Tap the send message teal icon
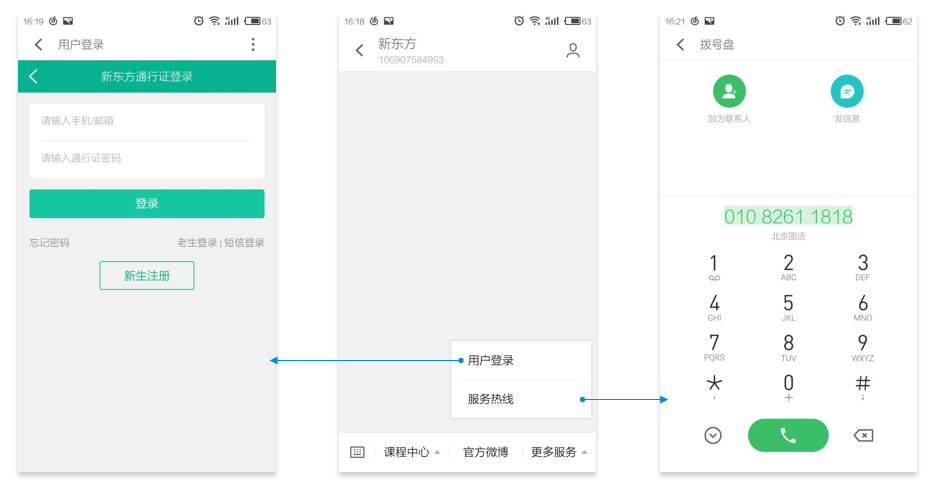This screenshot has width=934, height=489. (847, 91)
